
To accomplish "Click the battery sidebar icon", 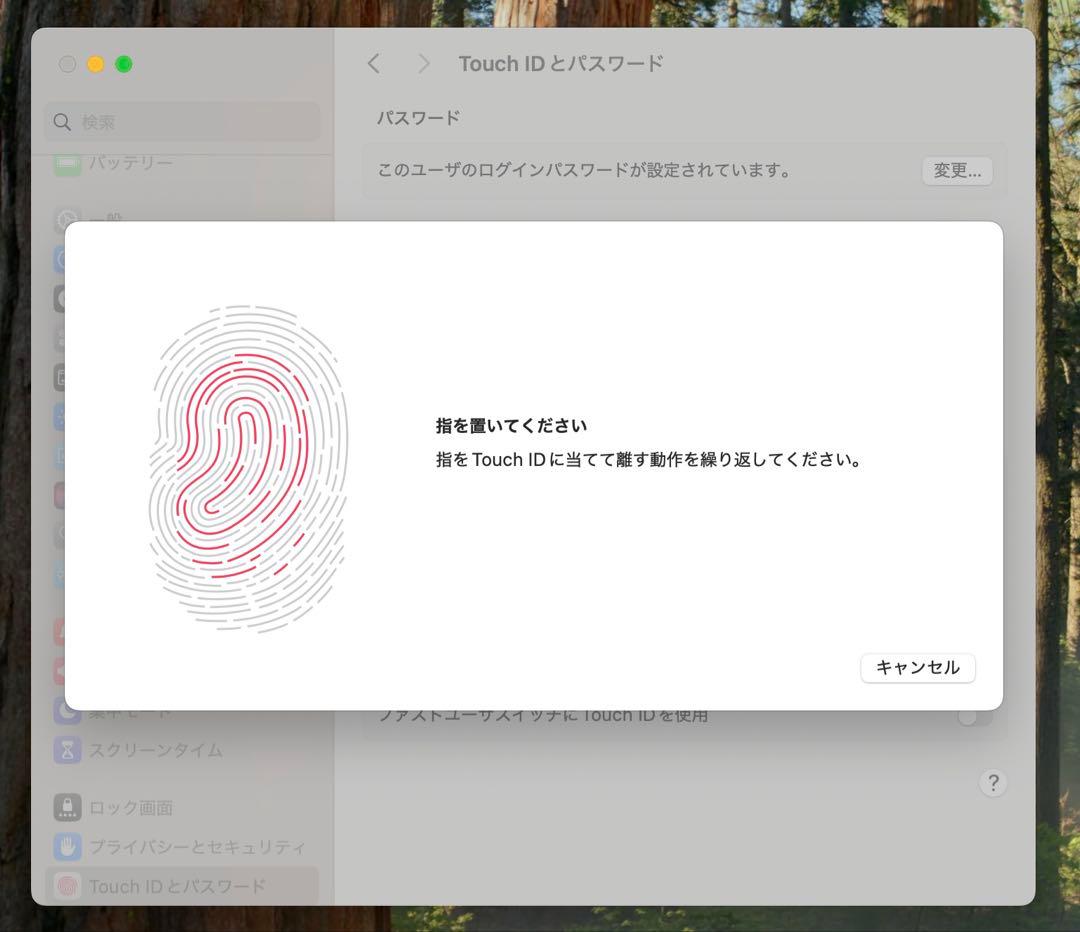I will (68, 165).
